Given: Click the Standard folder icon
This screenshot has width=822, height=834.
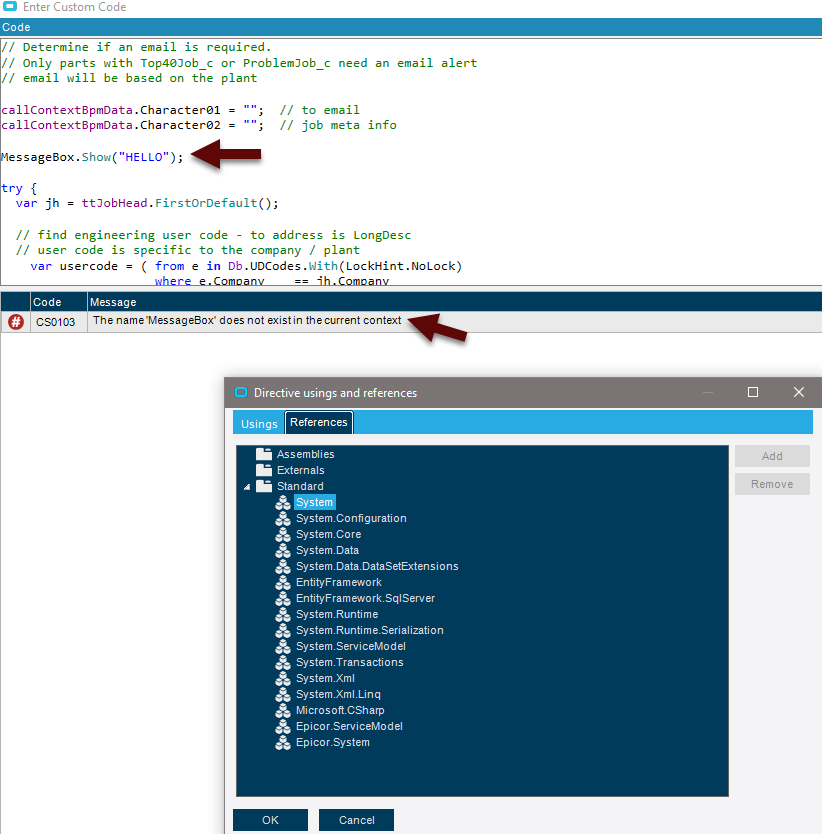Looking at the screenshot, I should coord(263,486).
